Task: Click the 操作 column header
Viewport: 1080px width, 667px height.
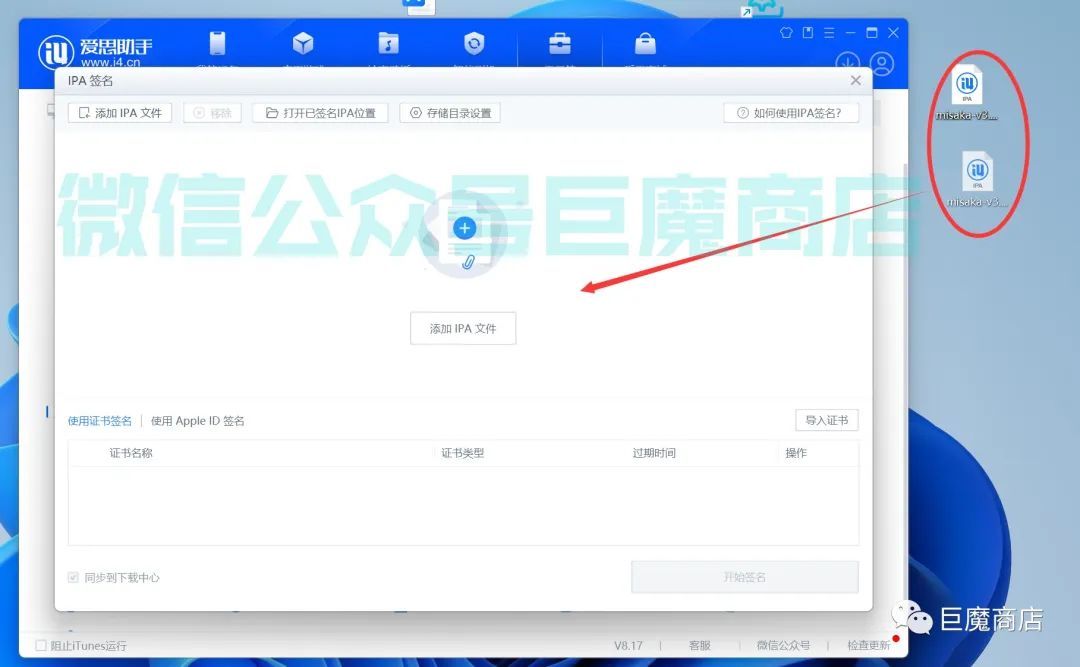Action: coord(796,453)
